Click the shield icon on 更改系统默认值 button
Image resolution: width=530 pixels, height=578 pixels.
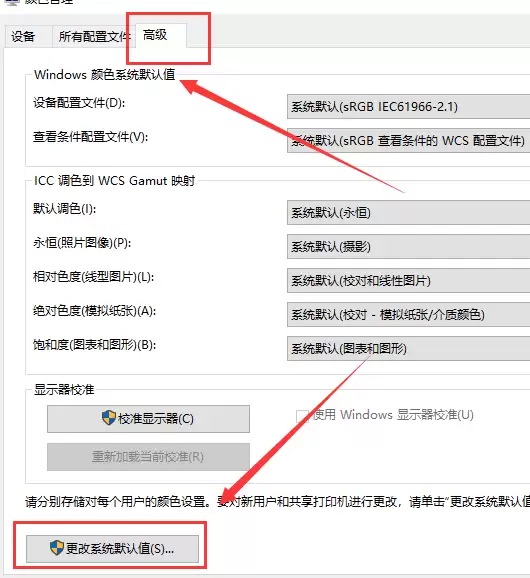57,548
